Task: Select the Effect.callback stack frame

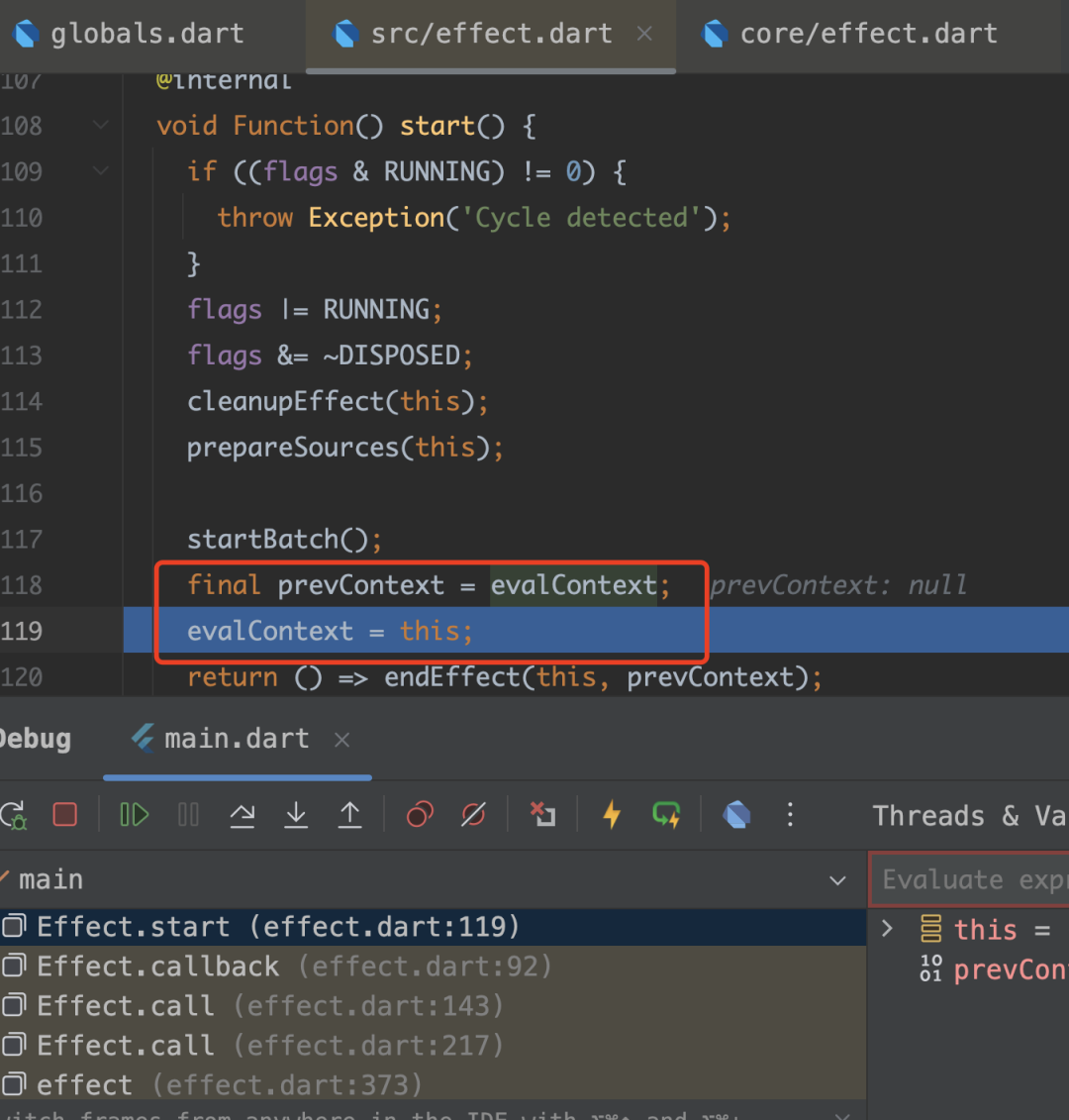Action: tap(158, 967)
